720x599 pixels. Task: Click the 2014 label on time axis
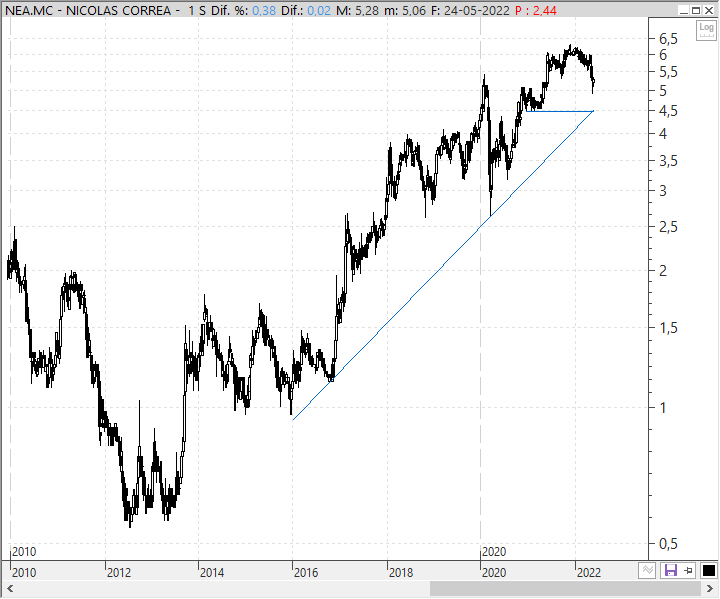[212, 572]
